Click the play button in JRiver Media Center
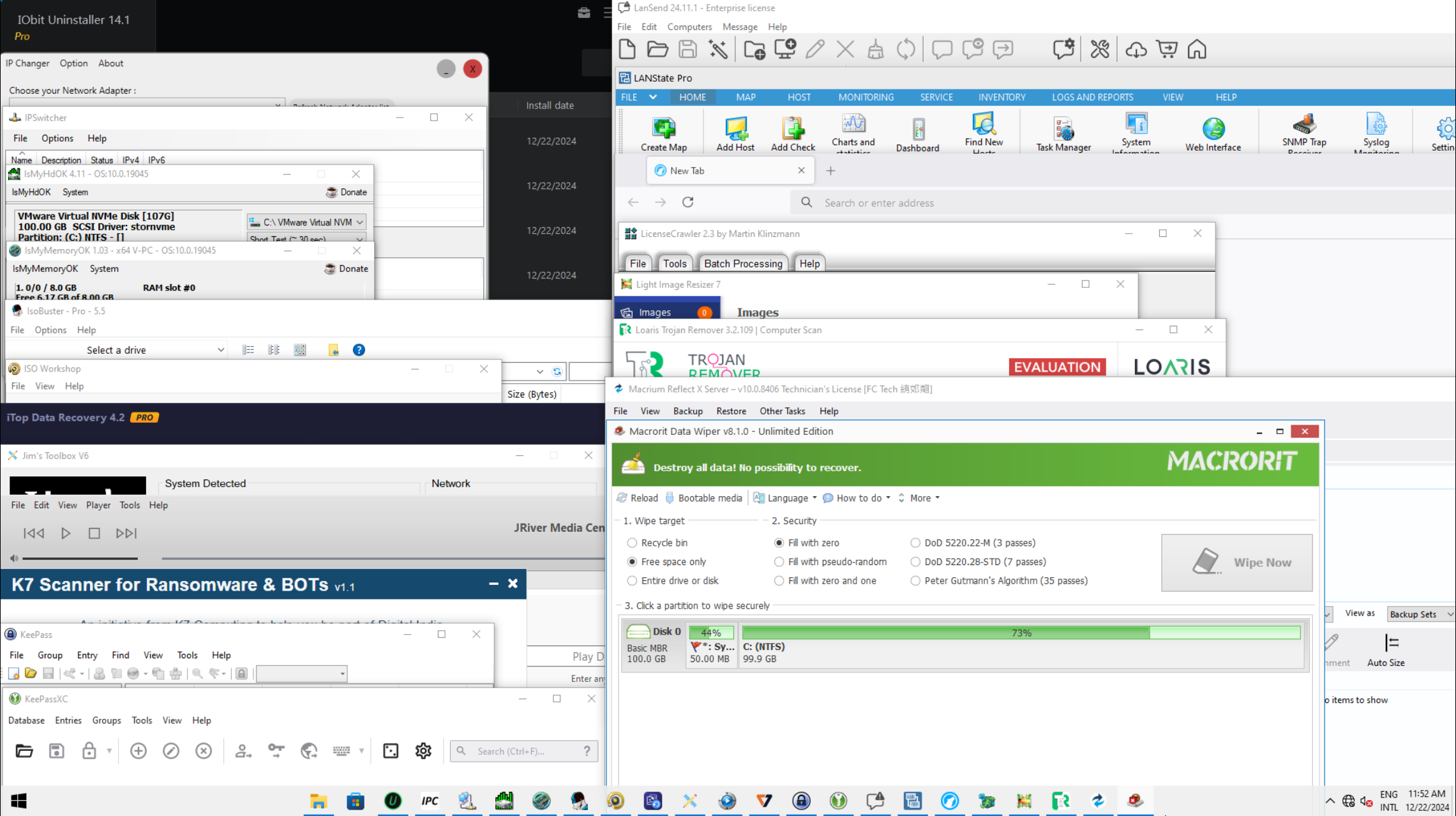The image size is (1456, 816). click(65, 533)
